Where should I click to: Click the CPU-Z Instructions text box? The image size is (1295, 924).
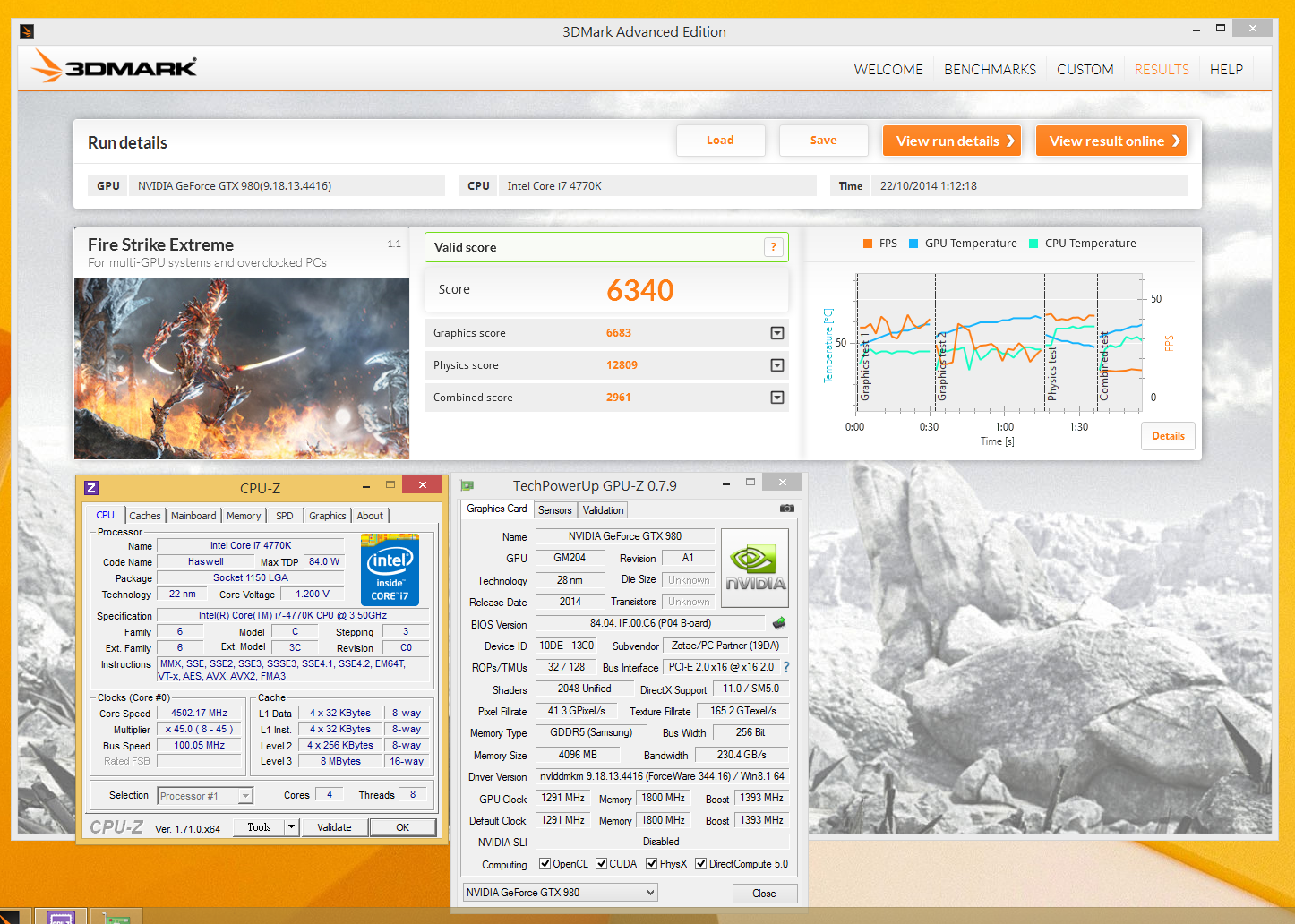point(293,670)
